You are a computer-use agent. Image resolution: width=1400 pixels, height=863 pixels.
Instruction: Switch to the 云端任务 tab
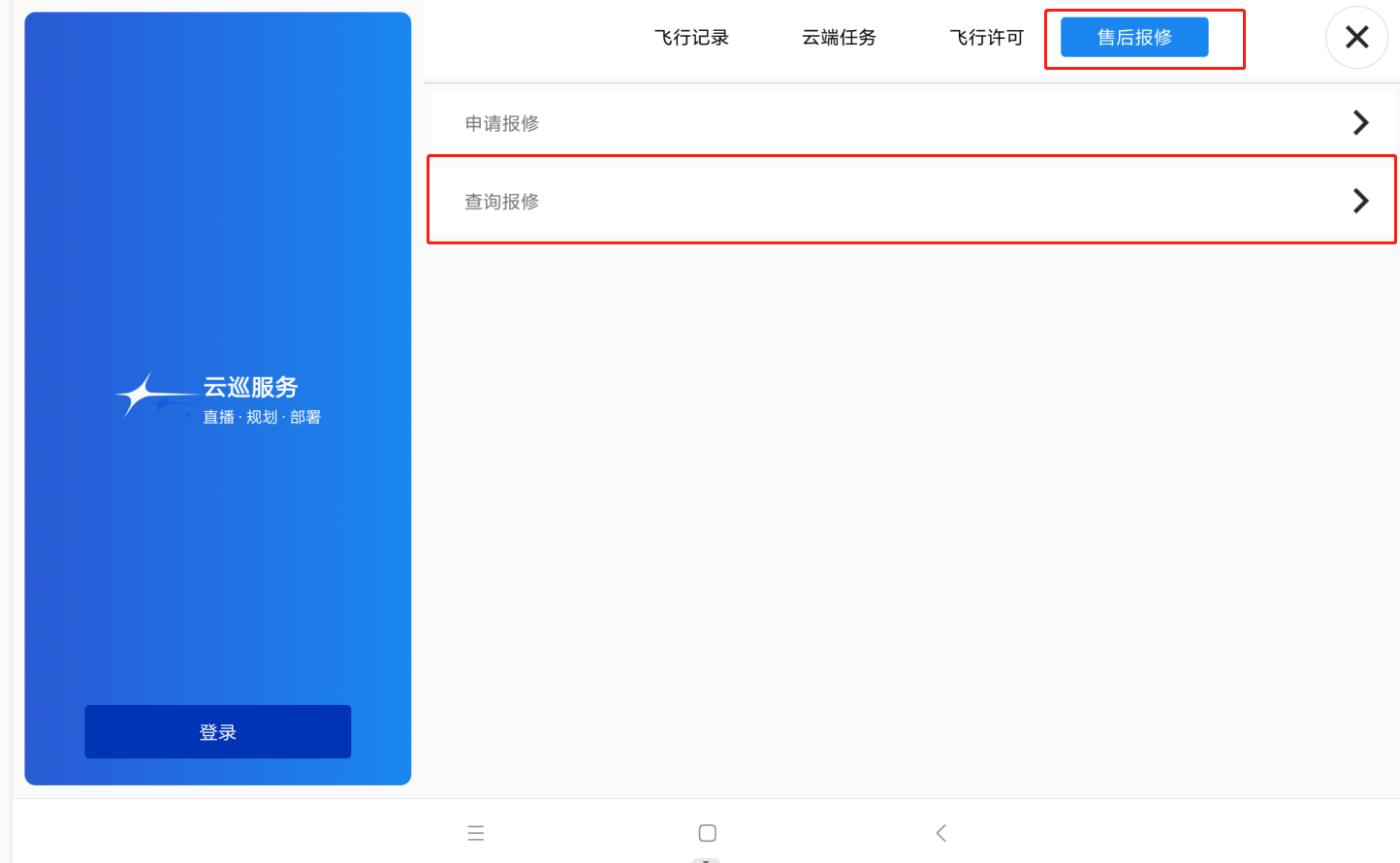[839, 38]
